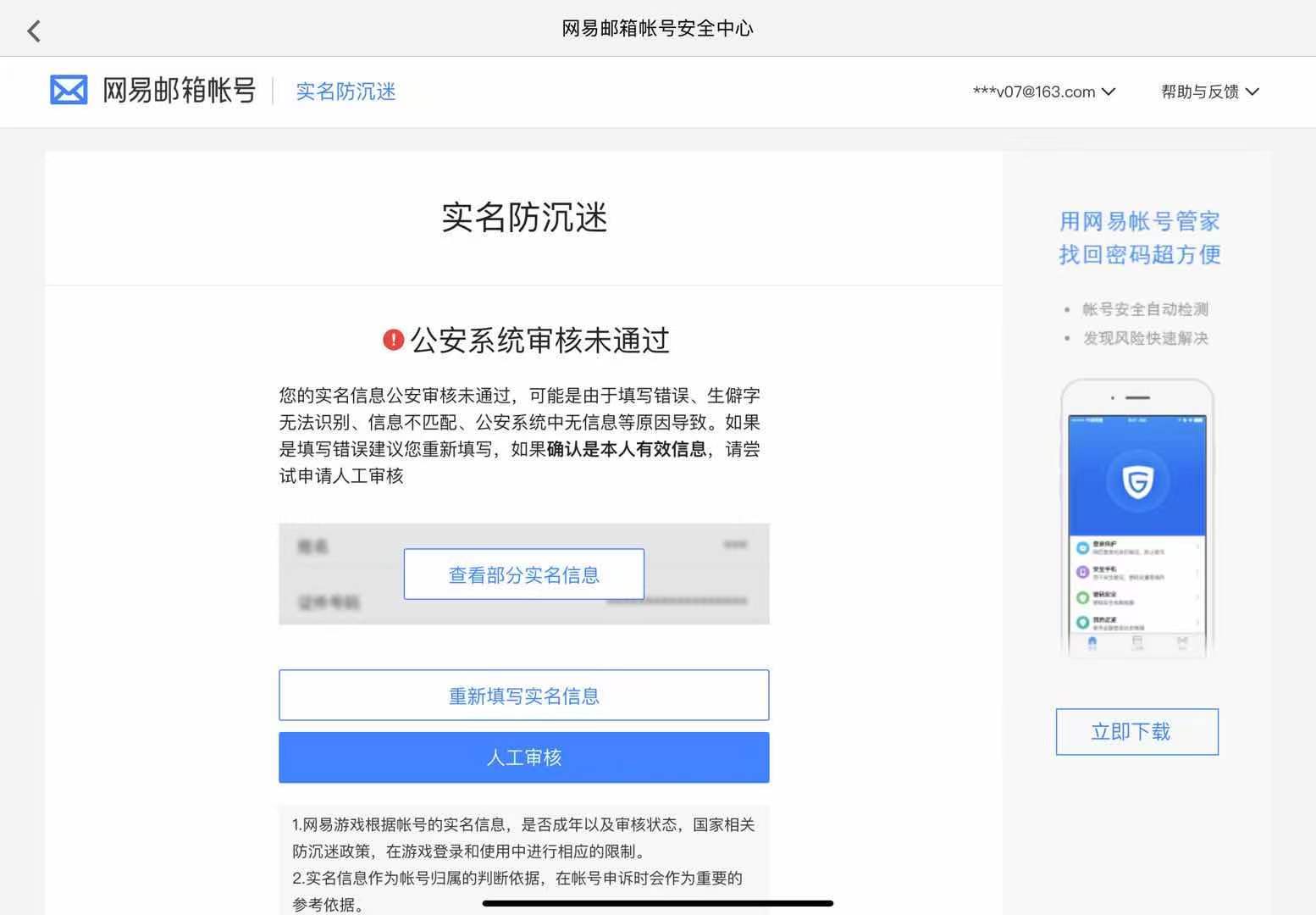Open the 帮助与反馈 dropdown menu
The height and width of the screenshot is (915, 1316).
[1210, 91]
